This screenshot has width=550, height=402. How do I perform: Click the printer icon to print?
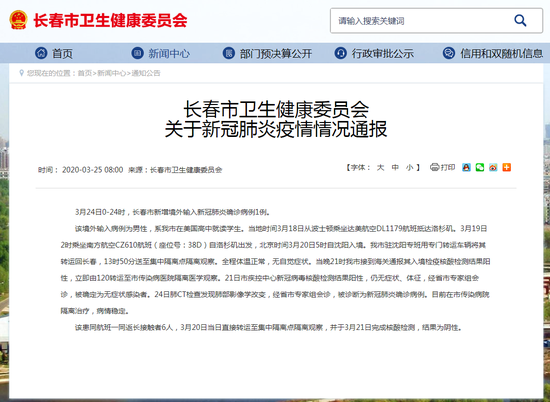[x=435, y=167]
